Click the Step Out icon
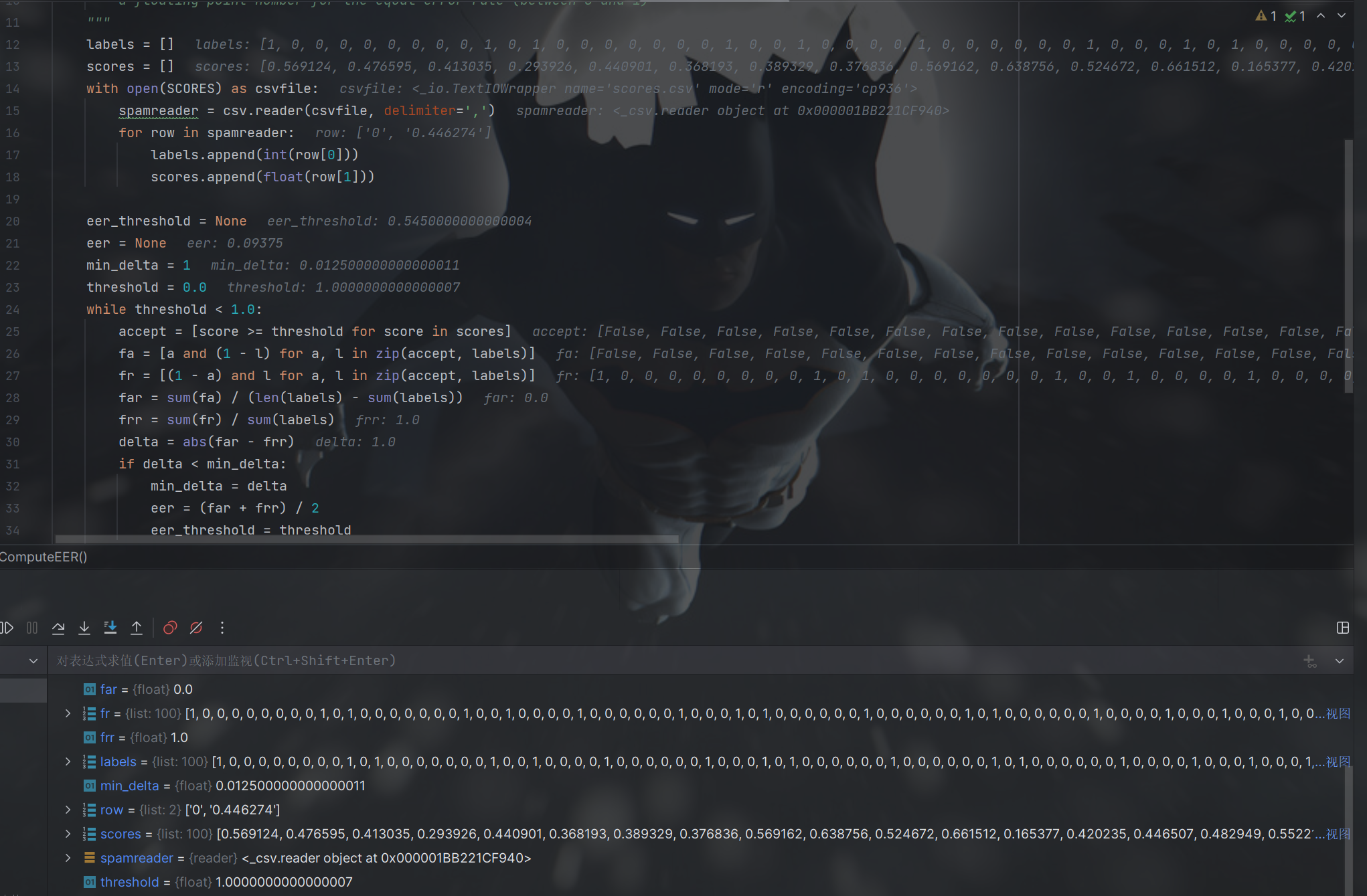Image resolution: width=1367 pixels, height=896 pixels. [137, 628]
